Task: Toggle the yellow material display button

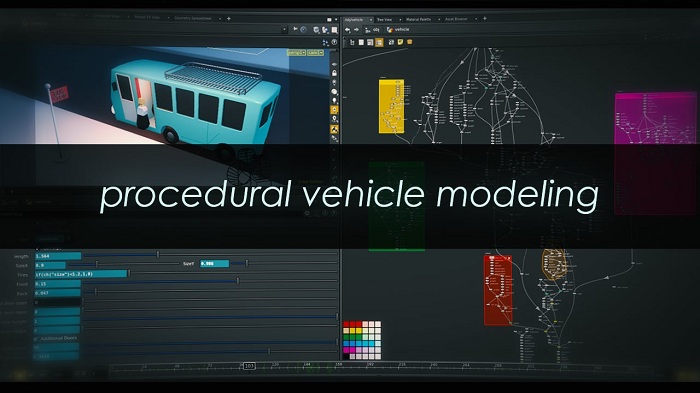Action: pyautogui.click(x=334, y=129)
